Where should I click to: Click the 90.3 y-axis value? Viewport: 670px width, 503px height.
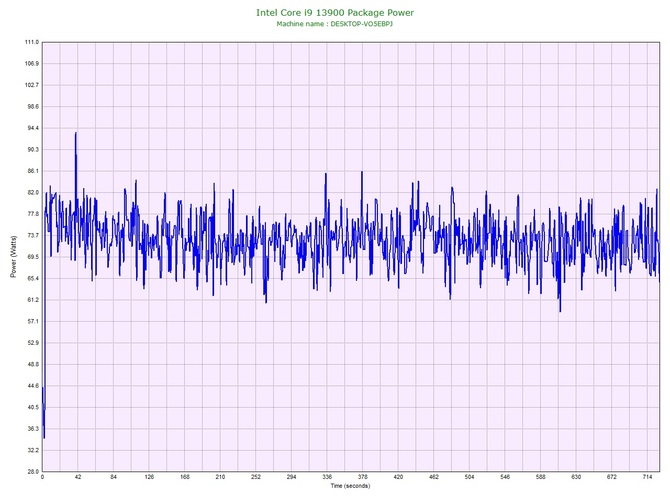tap(33, 150)
